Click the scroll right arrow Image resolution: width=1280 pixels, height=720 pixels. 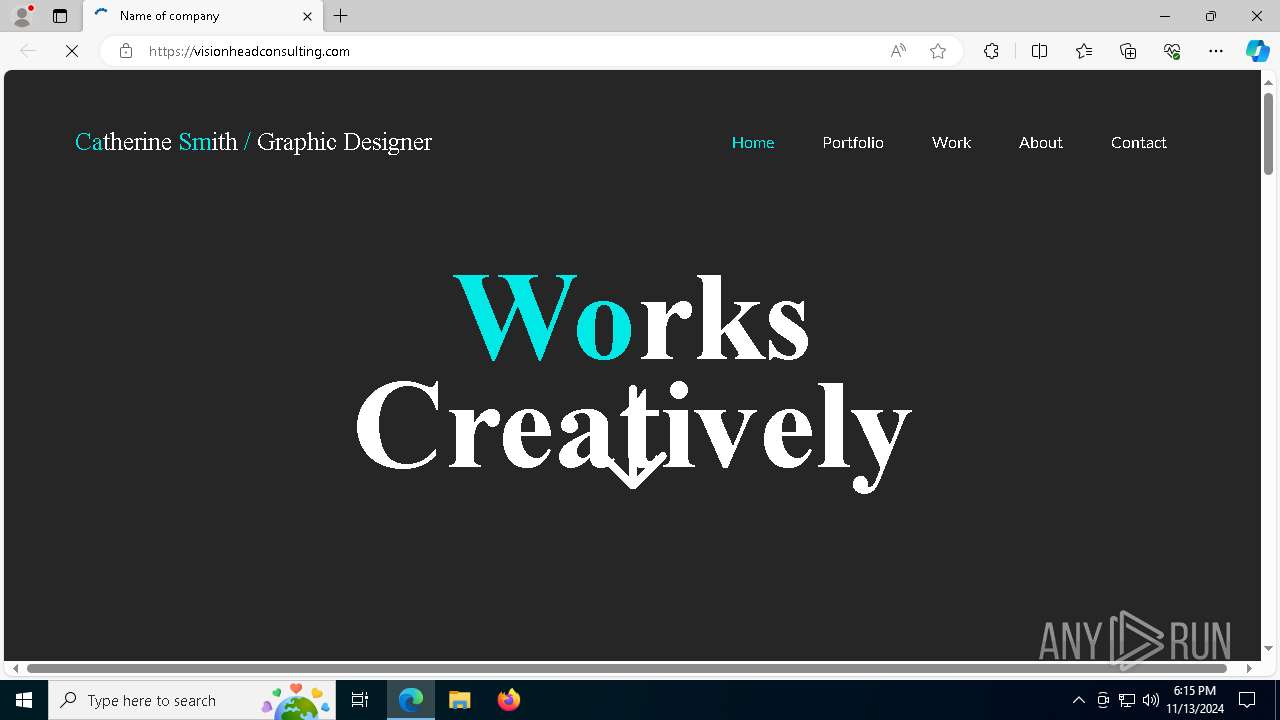(x=1248, y=668)
